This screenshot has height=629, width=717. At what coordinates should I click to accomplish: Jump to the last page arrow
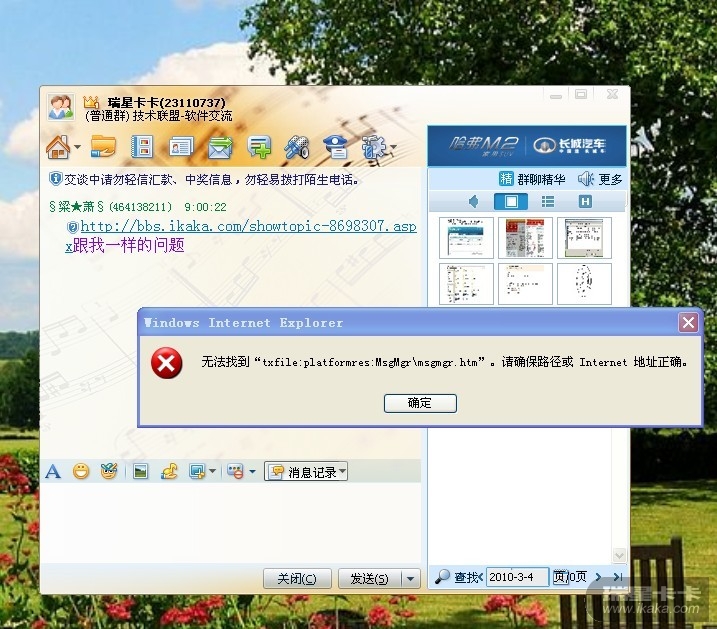[x=618, y=577]
